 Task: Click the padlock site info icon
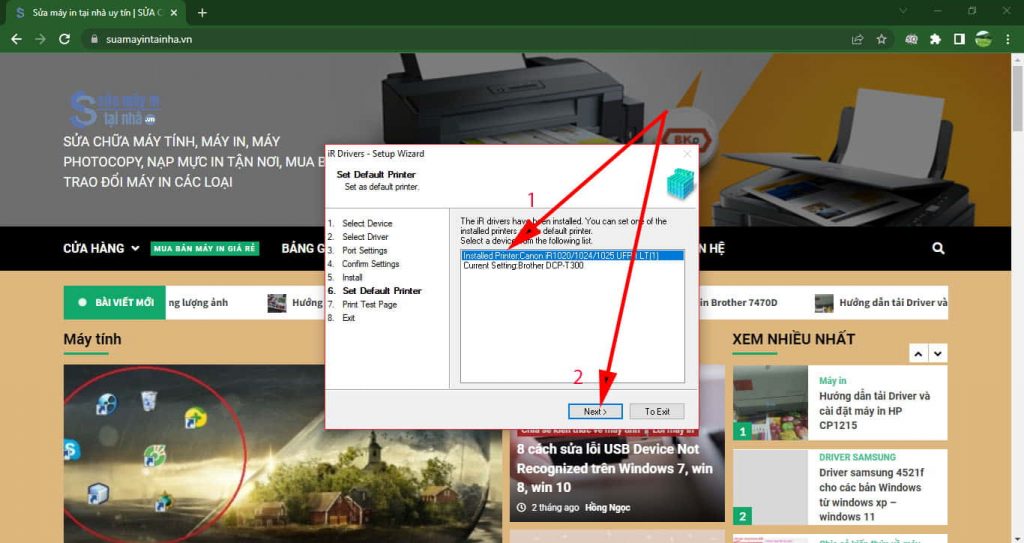click(x=94, y=39)
